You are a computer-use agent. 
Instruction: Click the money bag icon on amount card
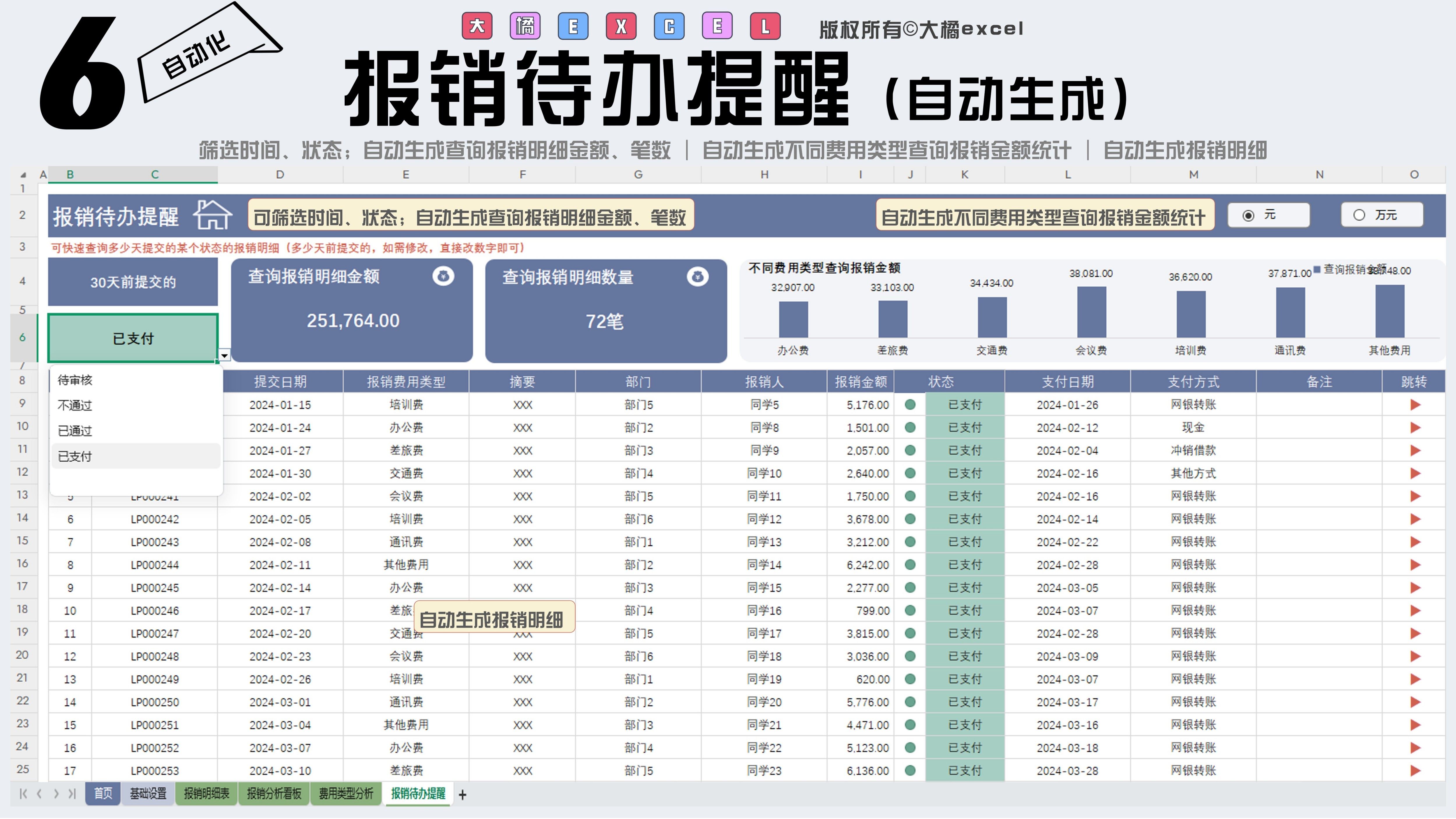pos(443,276)
